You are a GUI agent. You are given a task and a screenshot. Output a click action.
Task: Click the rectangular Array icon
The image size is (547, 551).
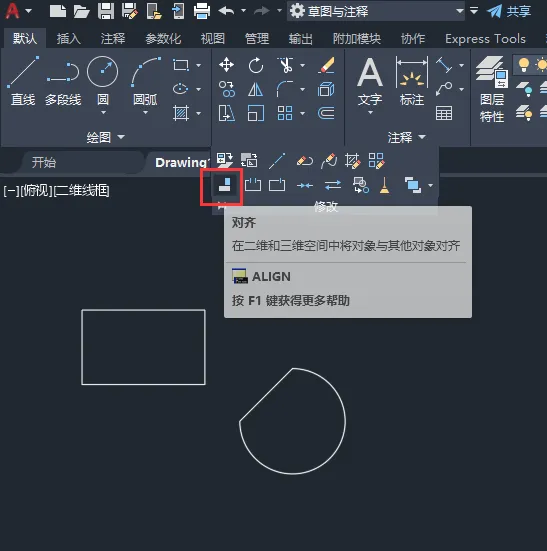285,113
